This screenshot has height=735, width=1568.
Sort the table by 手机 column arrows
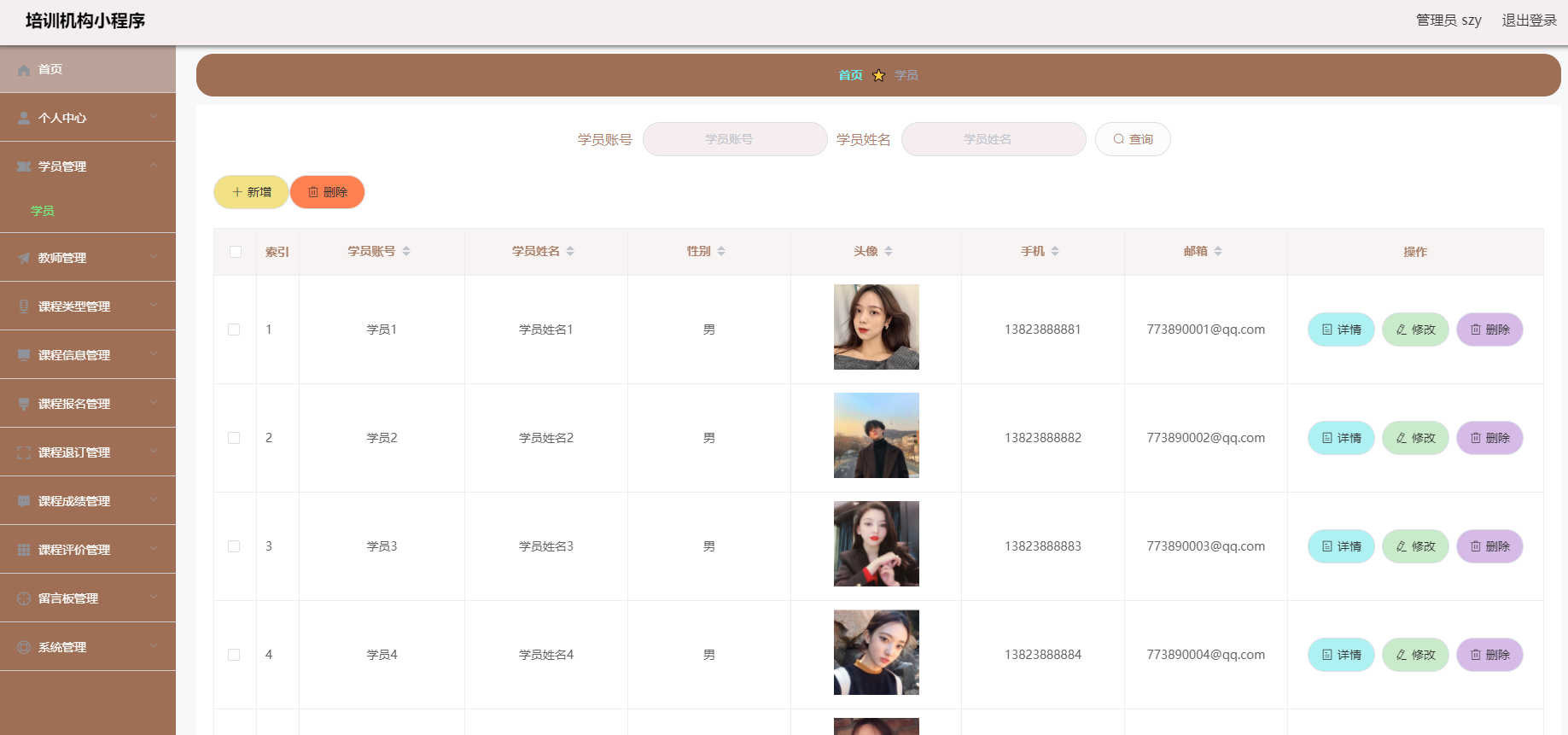[x=1055, y=251]
